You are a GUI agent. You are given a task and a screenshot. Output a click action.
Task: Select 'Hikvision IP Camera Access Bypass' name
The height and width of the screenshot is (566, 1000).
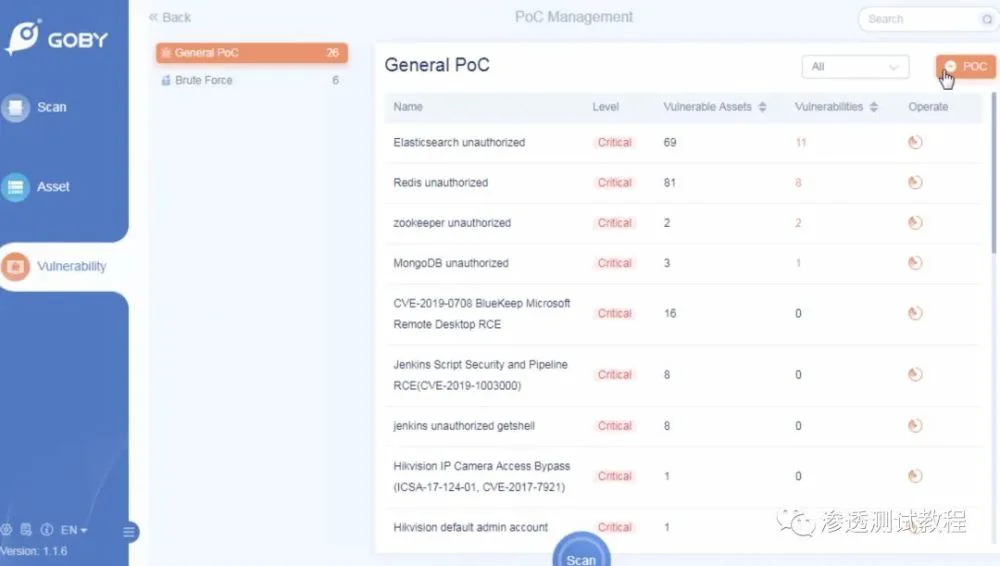click(482, 476)
